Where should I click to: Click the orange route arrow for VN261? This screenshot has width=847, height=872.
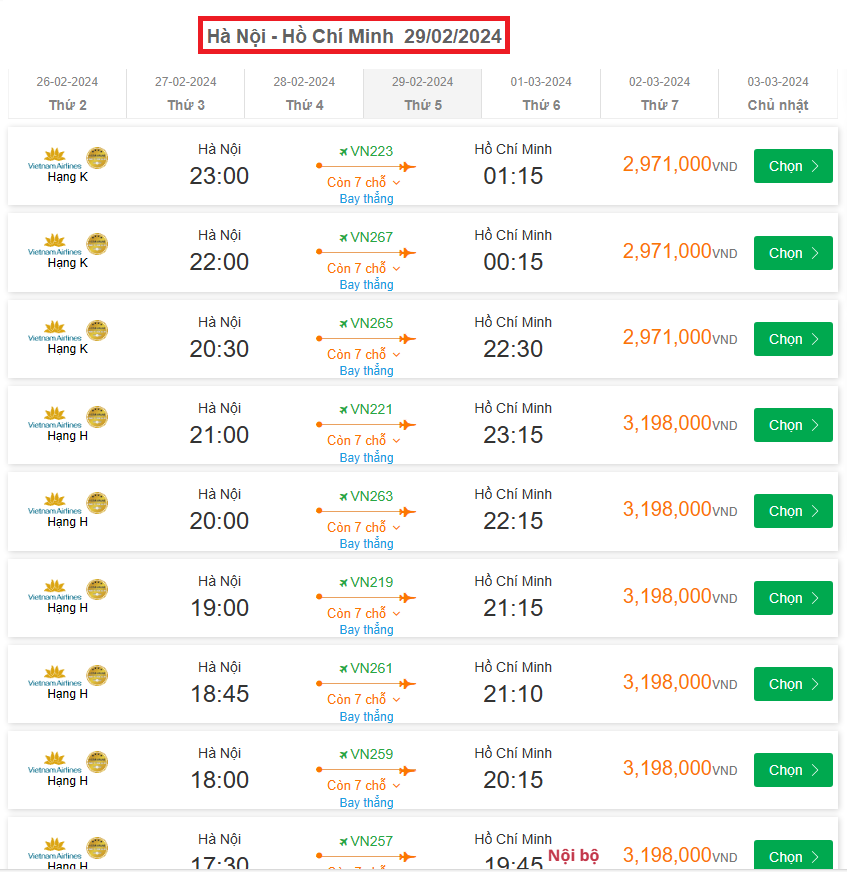(366, 684)
